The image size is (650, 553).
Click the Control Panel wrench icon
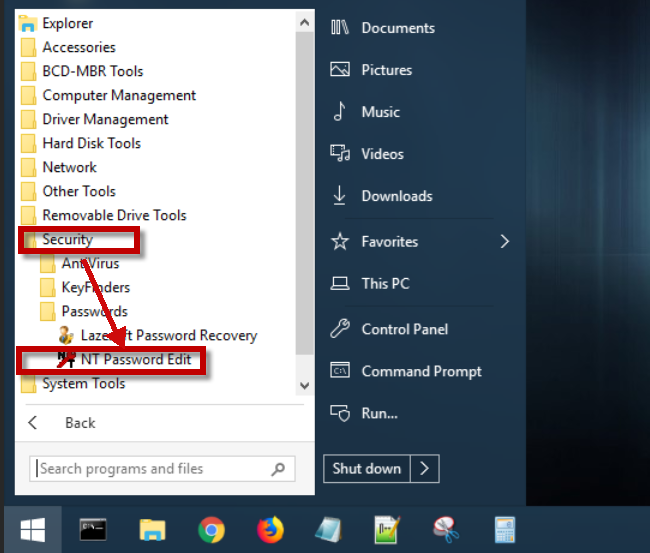[340, 329]
